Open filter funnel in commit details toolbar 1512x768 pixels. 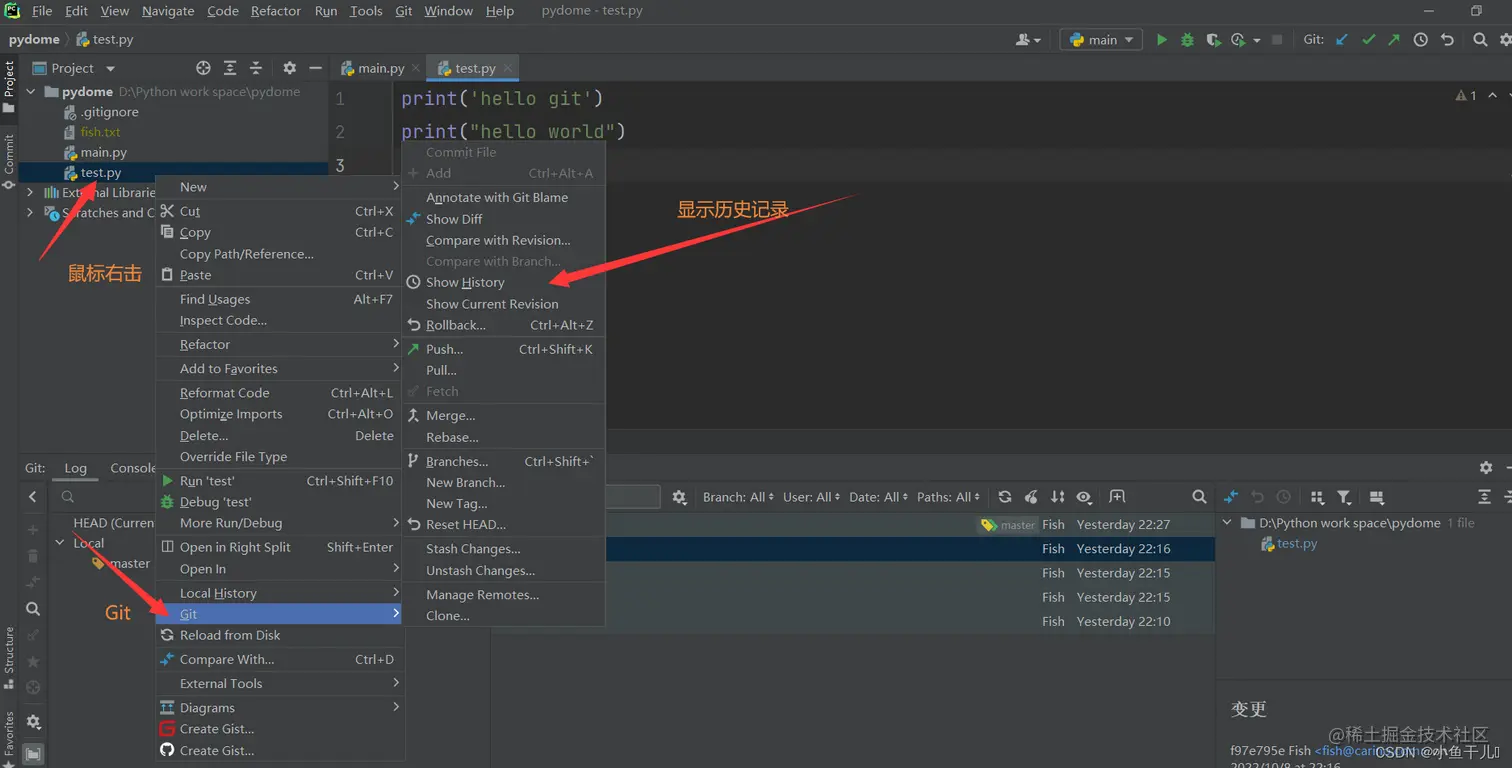(x=1344, y=497)
